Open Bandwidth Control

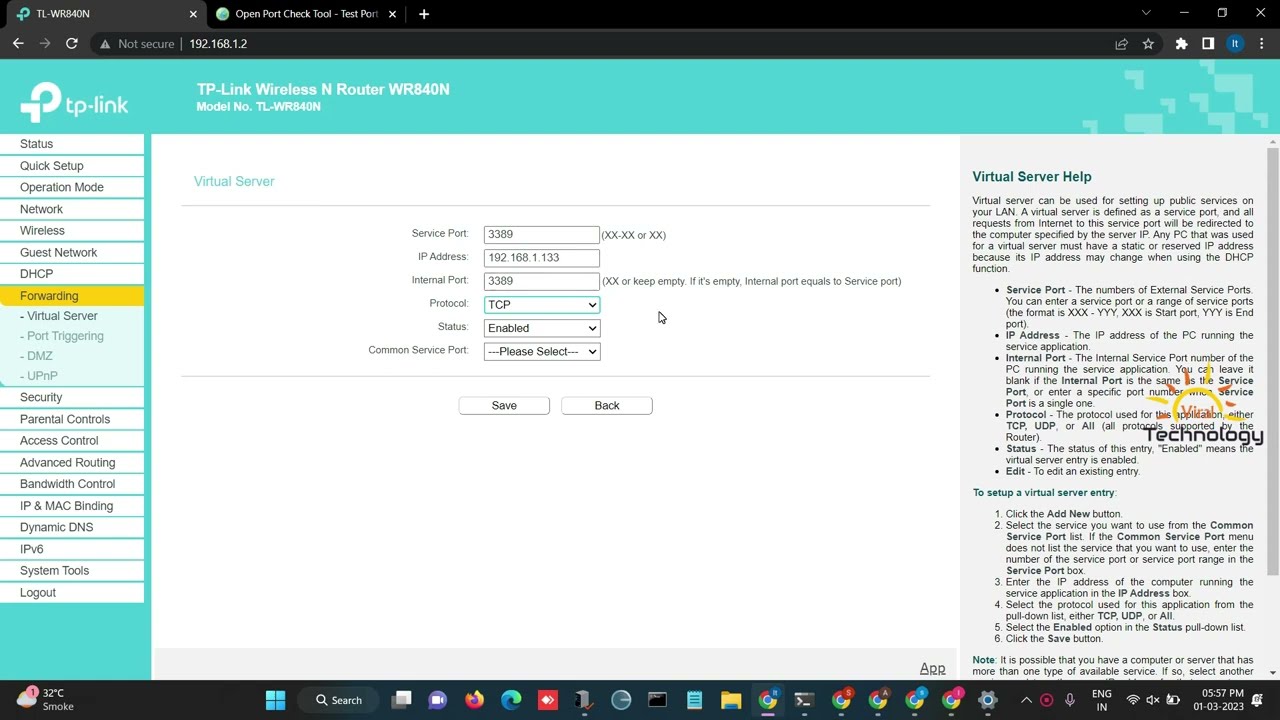pos(72,484)
